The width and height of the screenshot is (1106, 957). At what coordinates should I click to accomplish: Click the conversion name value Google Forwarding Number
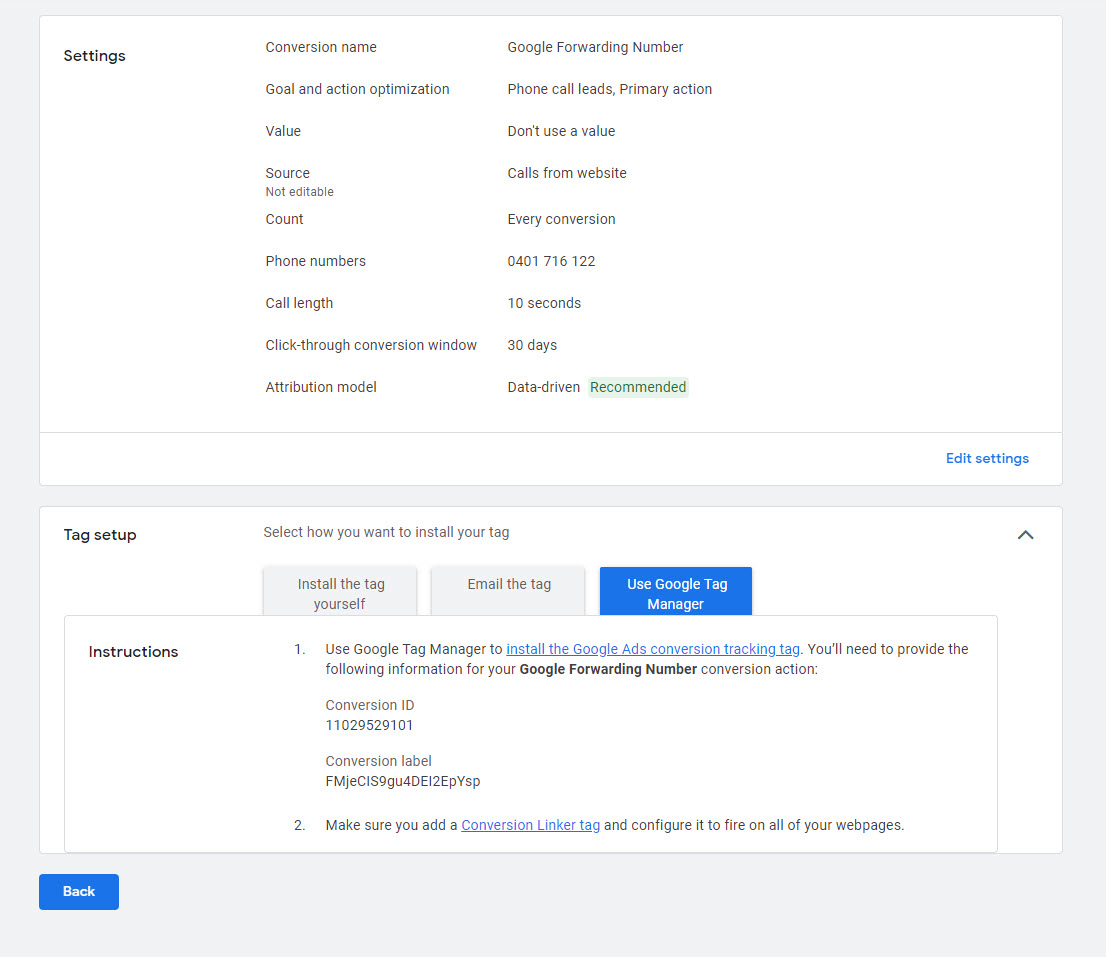point(595,47)
